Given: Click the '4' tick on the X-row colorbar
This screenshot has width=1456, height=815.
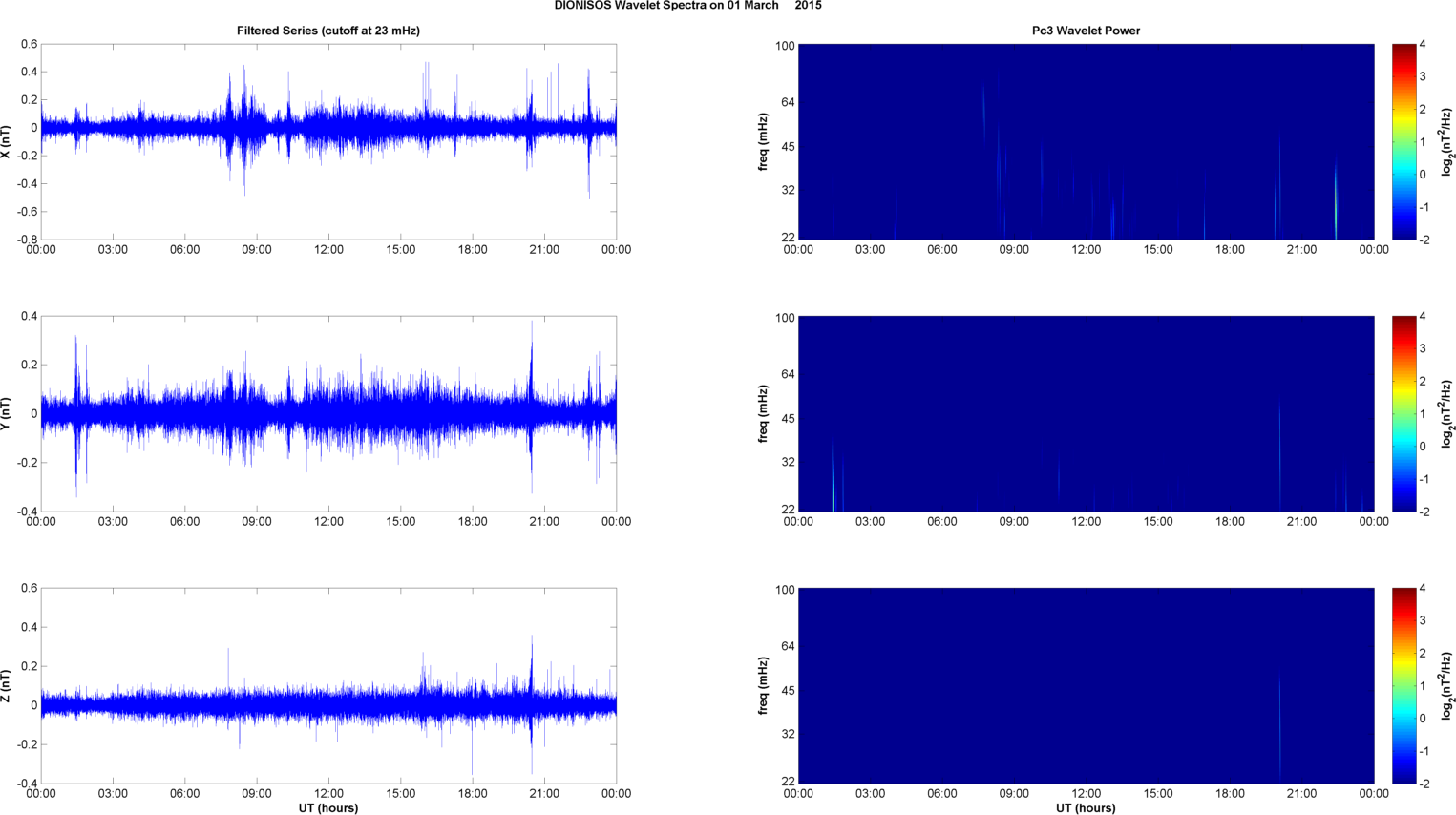Looking at the screenshot, I should tap(1423, 45).
